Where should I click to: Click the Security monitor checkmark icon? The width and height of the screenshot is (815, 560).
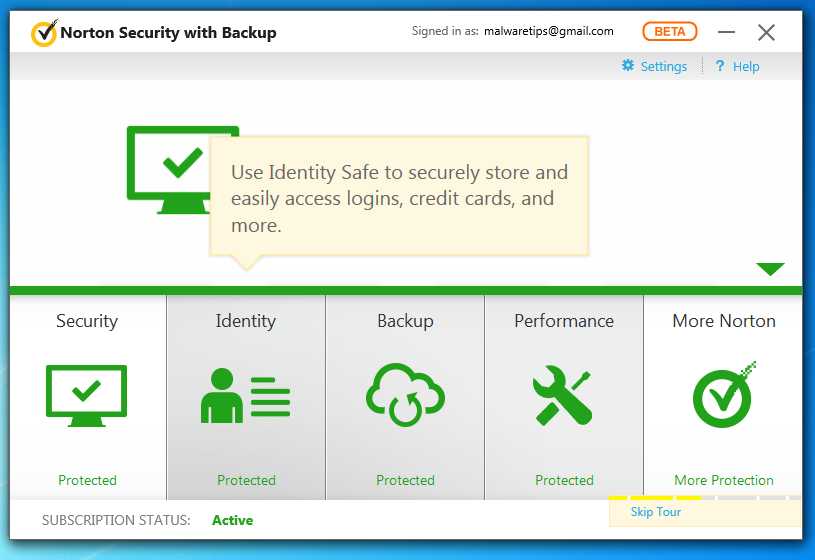[87, 395]
